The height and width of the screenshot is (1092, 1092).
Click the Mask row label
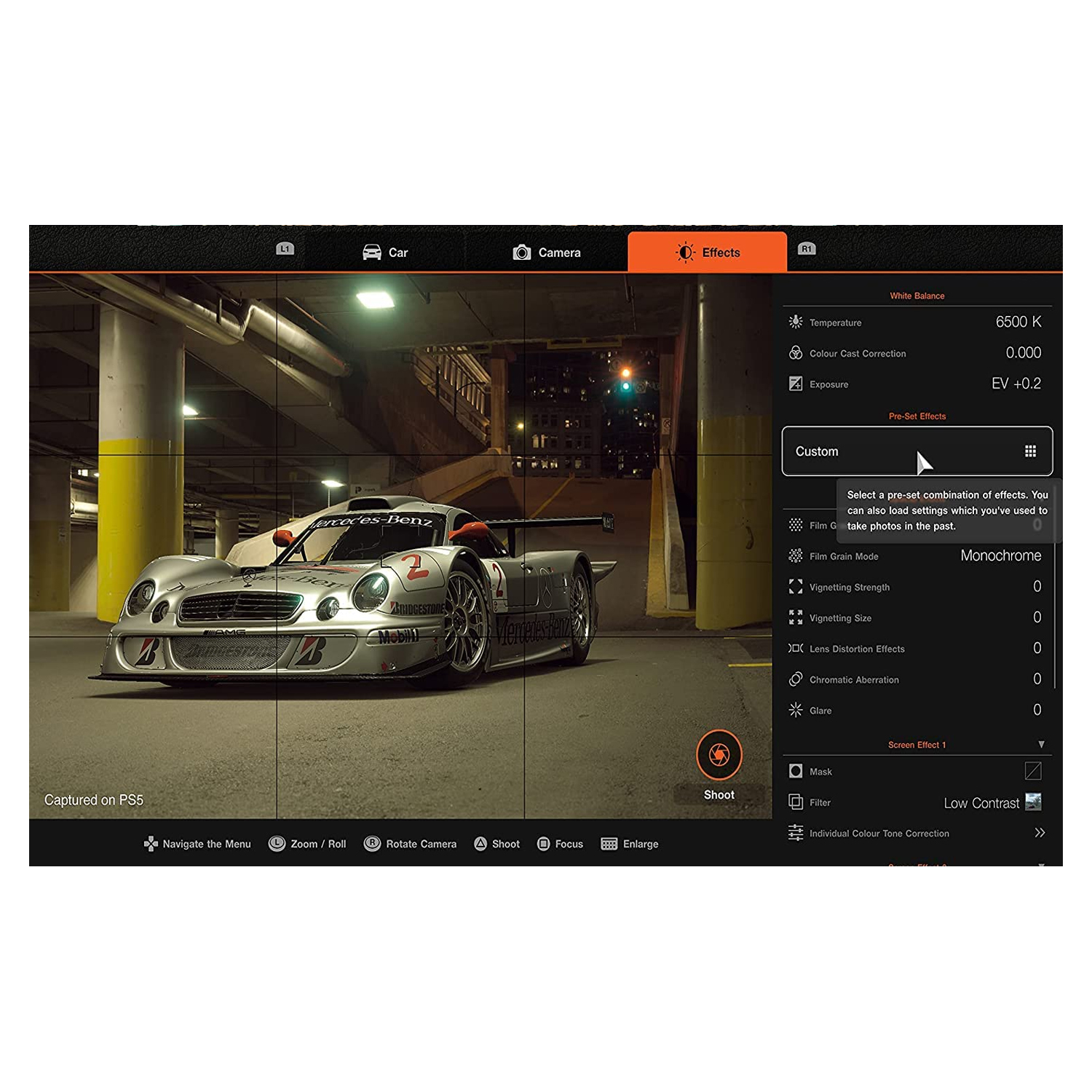tap(820, 772)
